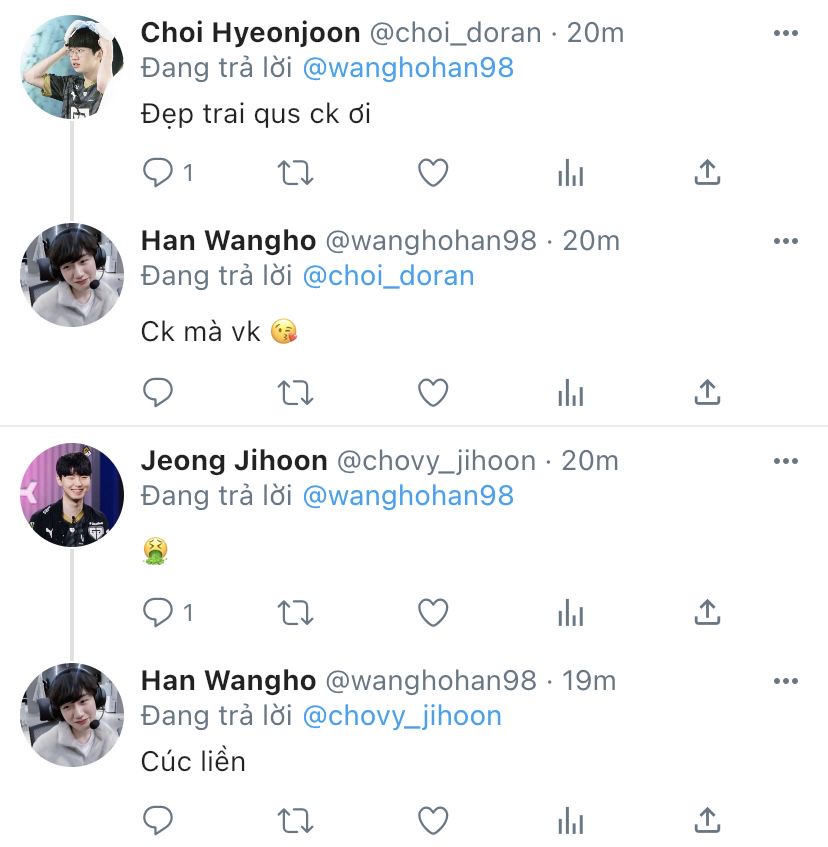
Task: Open more options for Choi Hyeonjoon's tweet
Action: click(786, 34)
